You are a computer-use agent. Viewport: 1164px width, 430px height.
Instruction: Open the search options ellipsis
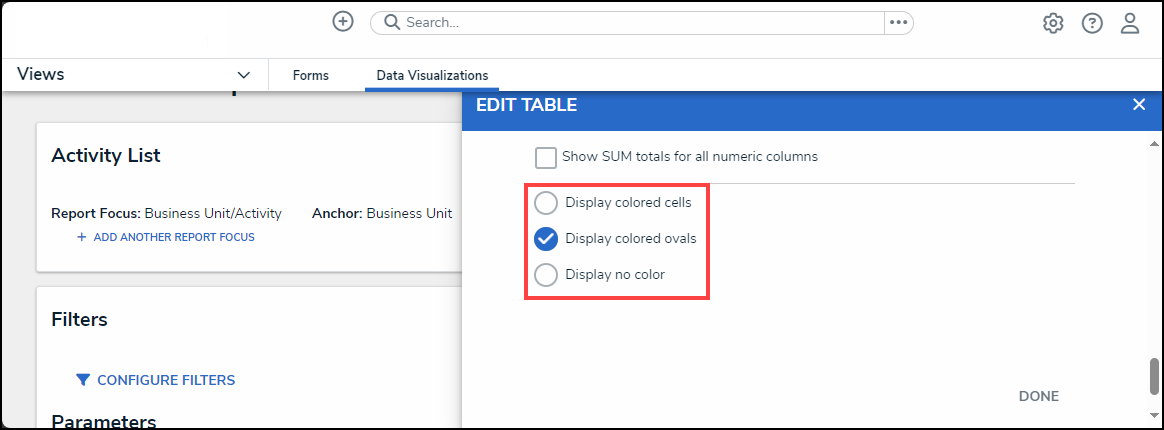pyautogui.click(x=898, y=22)
